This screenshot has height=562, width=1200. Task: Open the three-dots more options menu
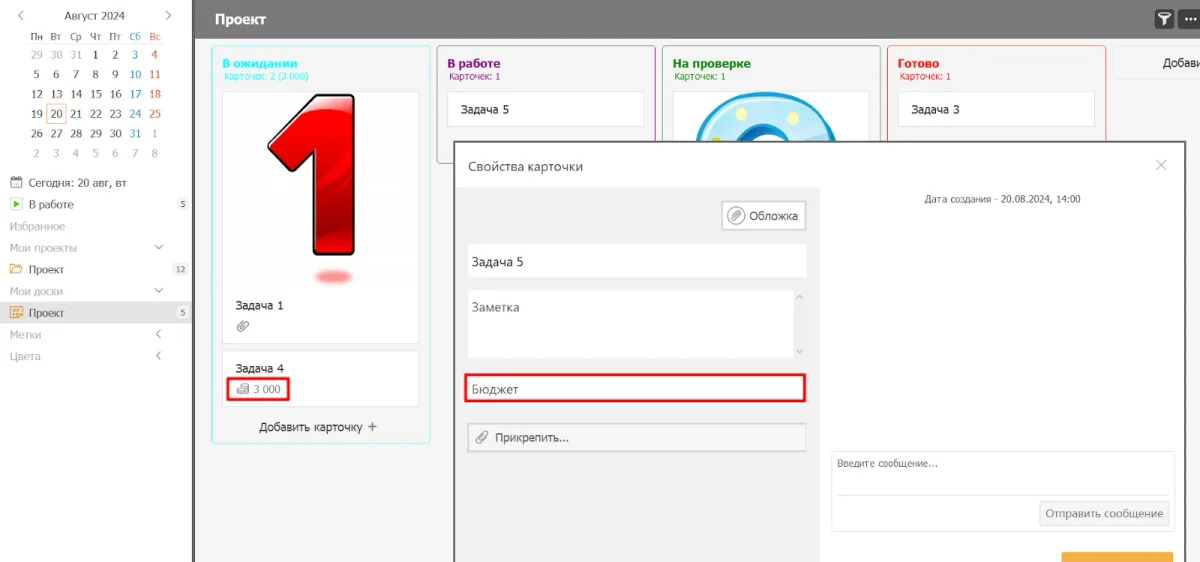tap(1189, 19)
